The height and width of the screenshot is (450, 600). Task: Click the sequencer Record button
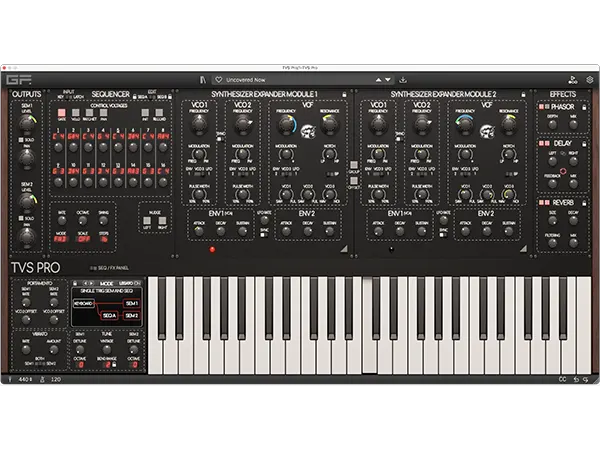point(159,112)
